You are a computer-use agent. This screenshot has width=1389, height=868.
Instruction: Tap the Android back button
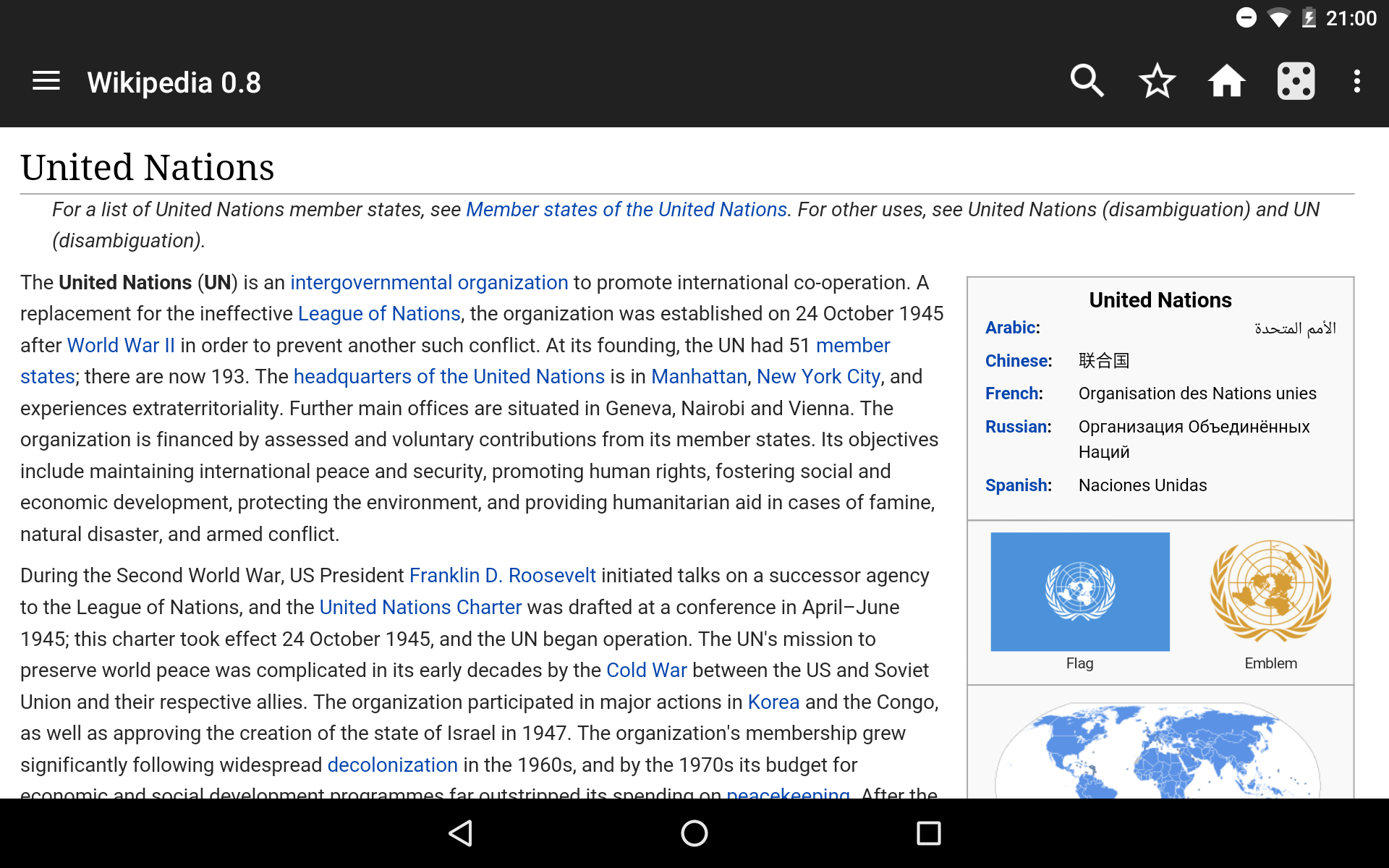(461, 833)
